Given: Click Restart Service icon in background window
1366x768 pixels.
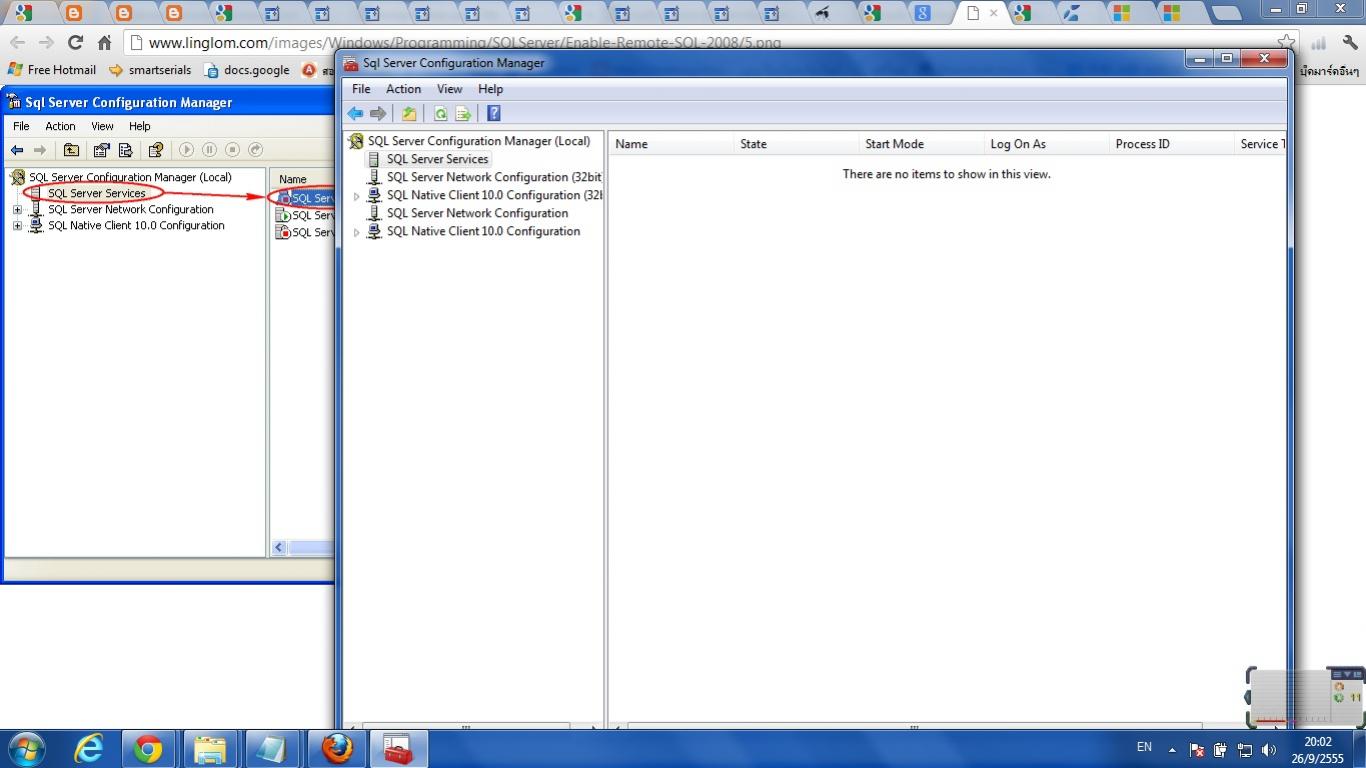Looking at the screenshot, I should point(255,150).
